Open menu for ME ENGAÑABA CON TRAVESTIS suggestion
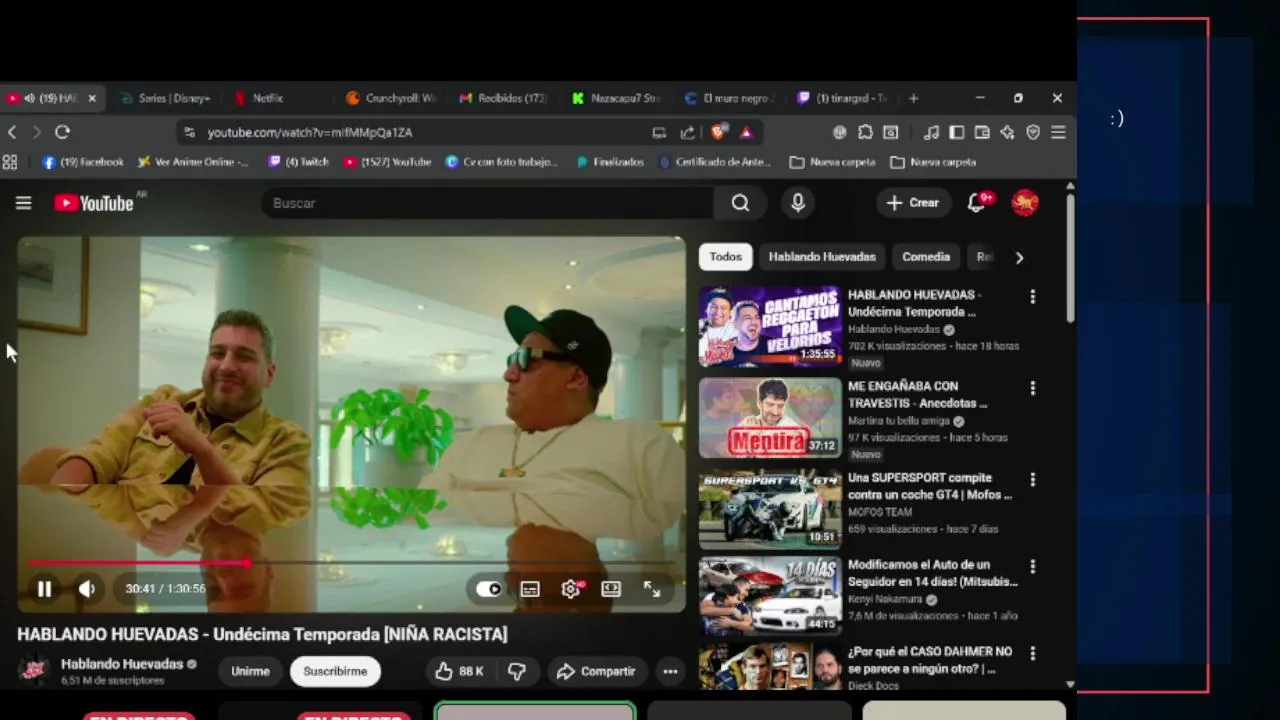 click(x=1033, y=388)
